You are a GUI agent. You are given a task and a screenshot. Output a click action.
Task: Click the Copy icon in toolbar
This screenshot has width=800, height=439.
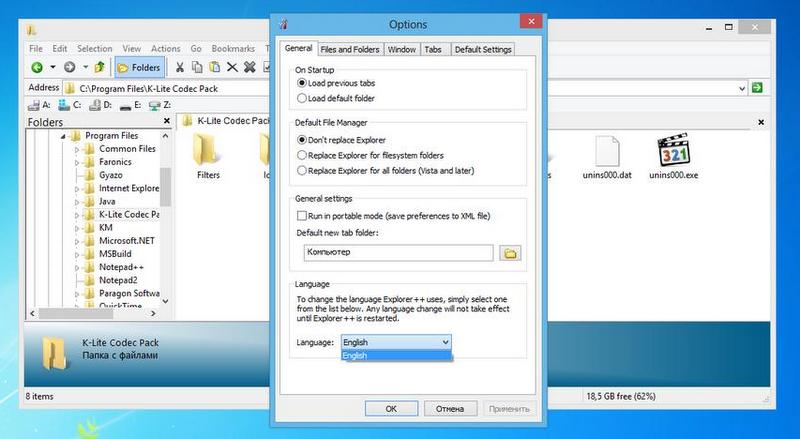[x=197, y=67]
